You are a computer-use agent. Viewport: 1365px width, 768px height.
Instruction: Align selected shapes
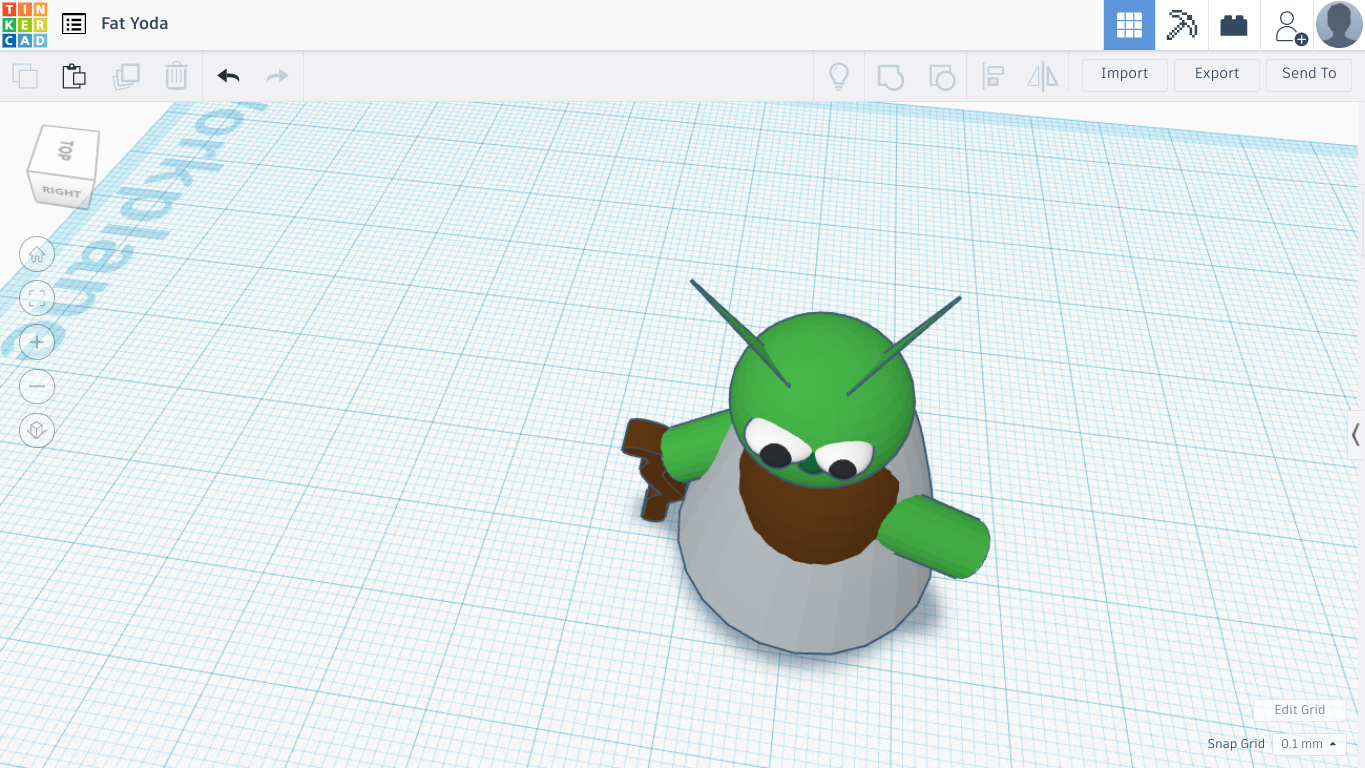(993, 76)
